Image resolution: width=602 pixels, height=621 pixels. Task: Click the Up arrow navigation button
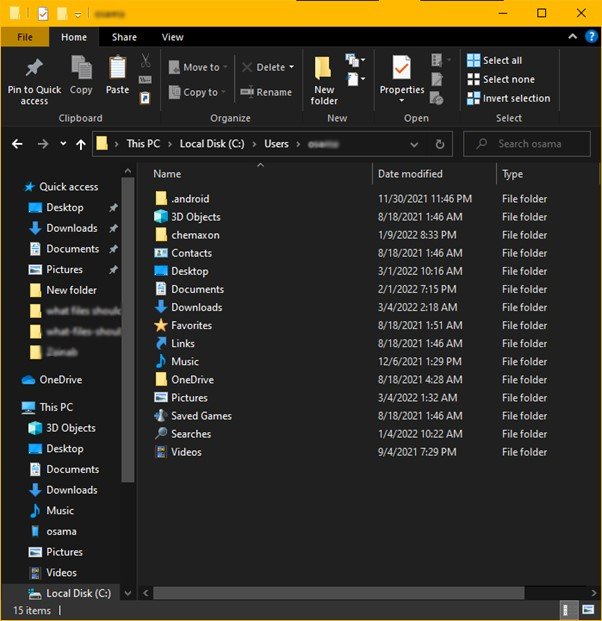coord(80,144)
